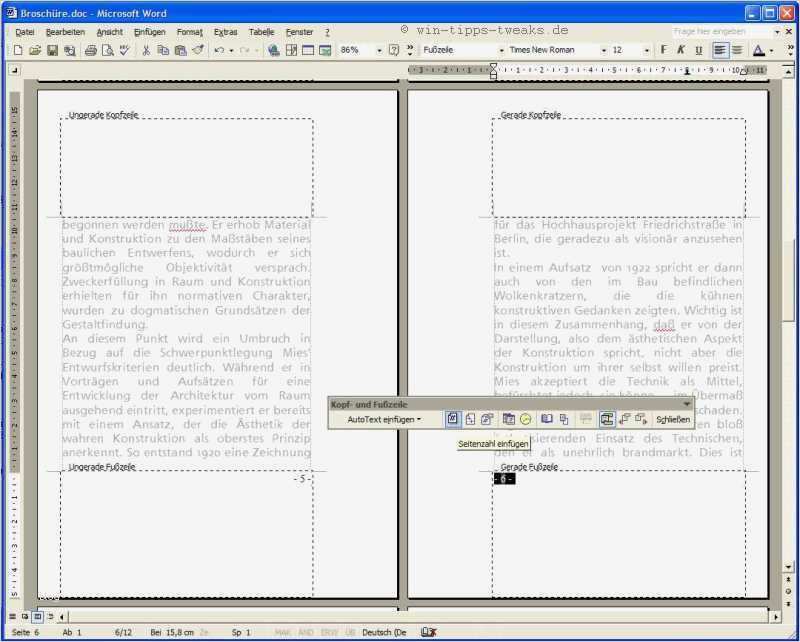Open the Tabelle menu
Image resolution: width=800 pixels, height=642 pixels.
(x=261, y=32)
